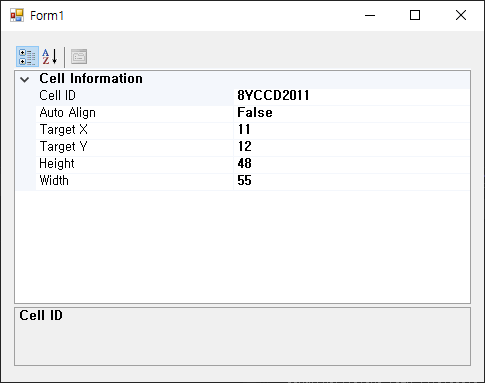Close the Form1 window

(461, 15)
